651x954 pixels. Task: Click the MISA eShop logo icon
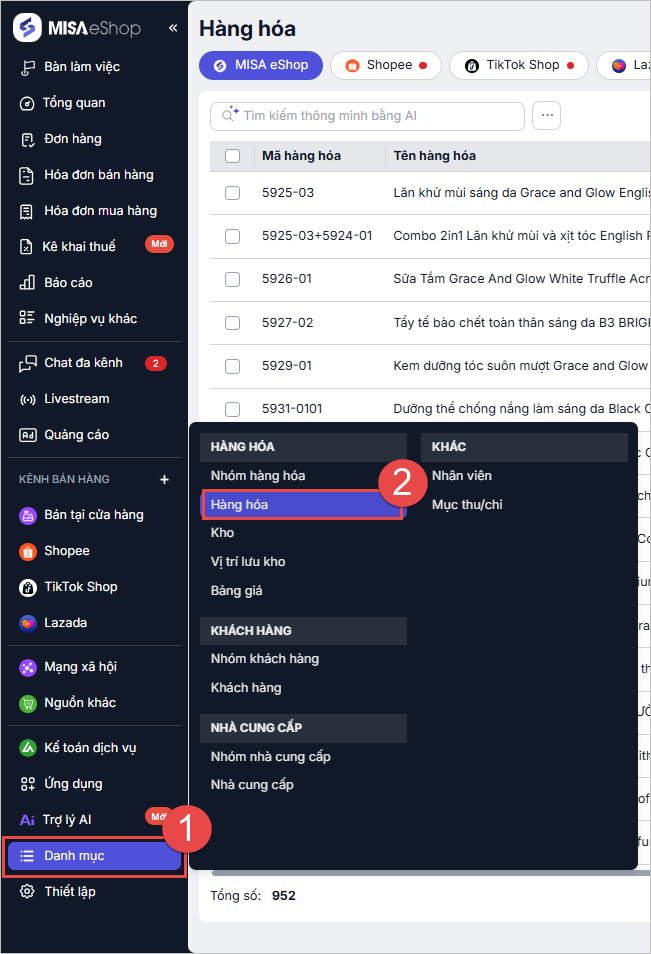pos(27,27)
